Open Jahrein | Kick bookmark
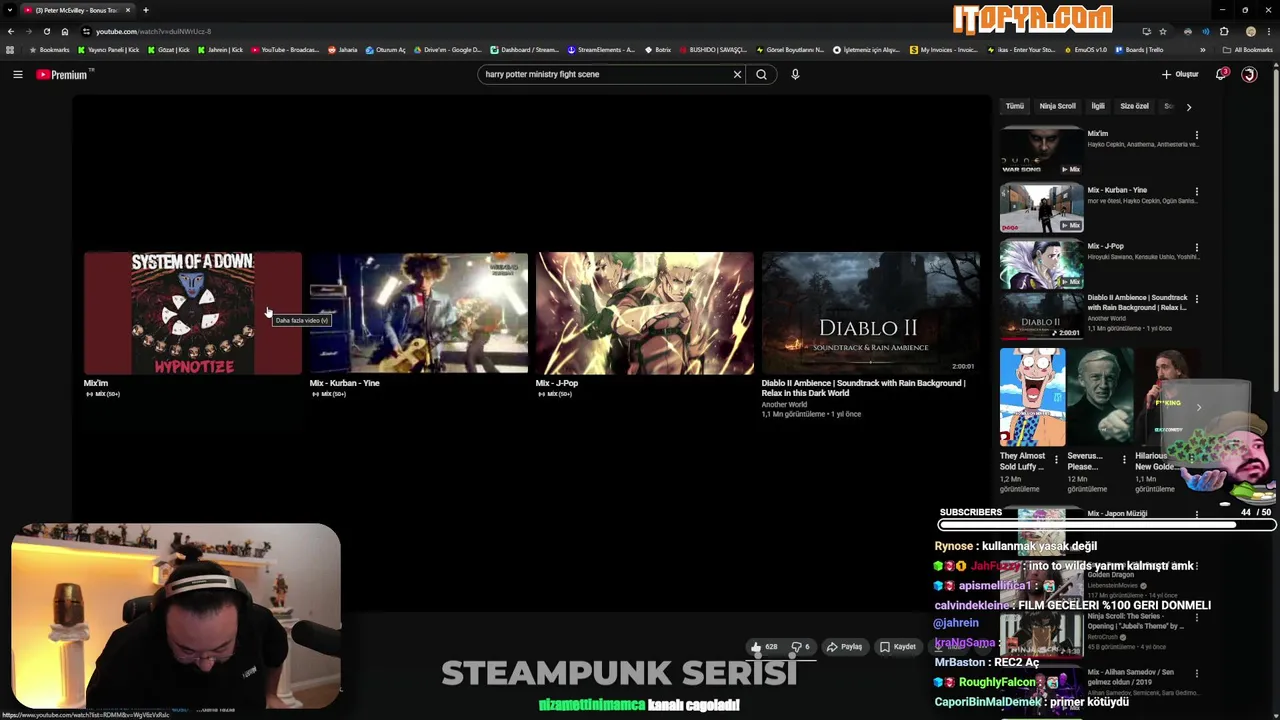The height and width of the screenshot is (720, 1280). 220,50
